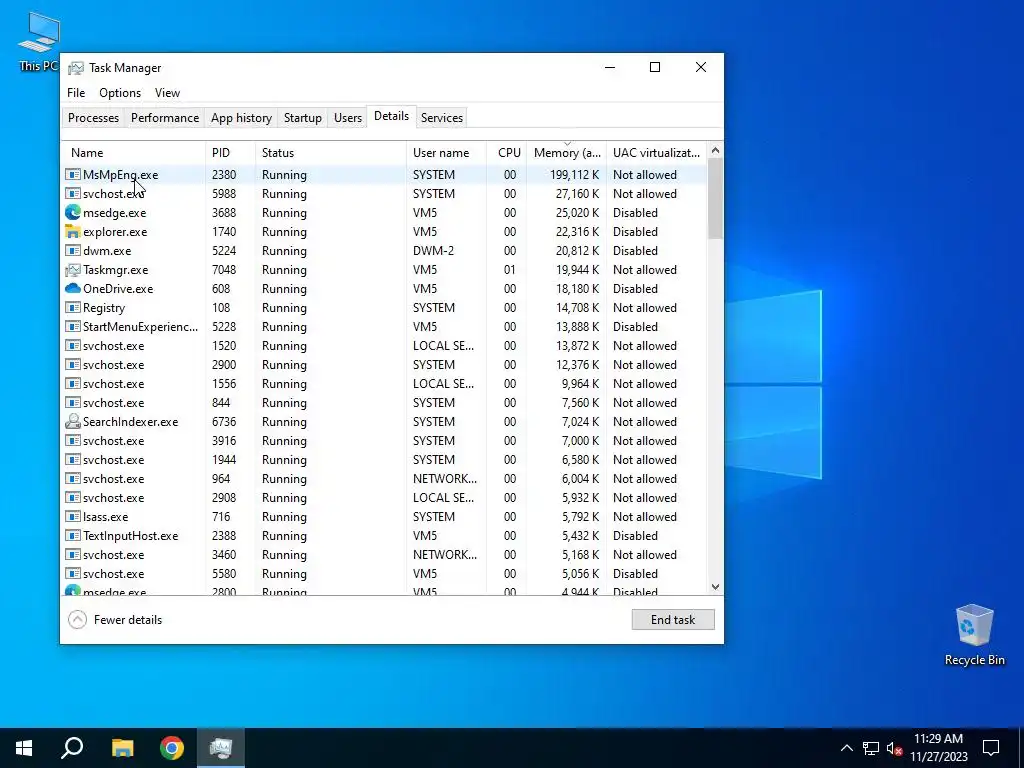Image resolution: width=1024 pixels, height=768 pixels.
Task: Select the svchost.exe row with PID 844
Action: [x=385, y=402]
